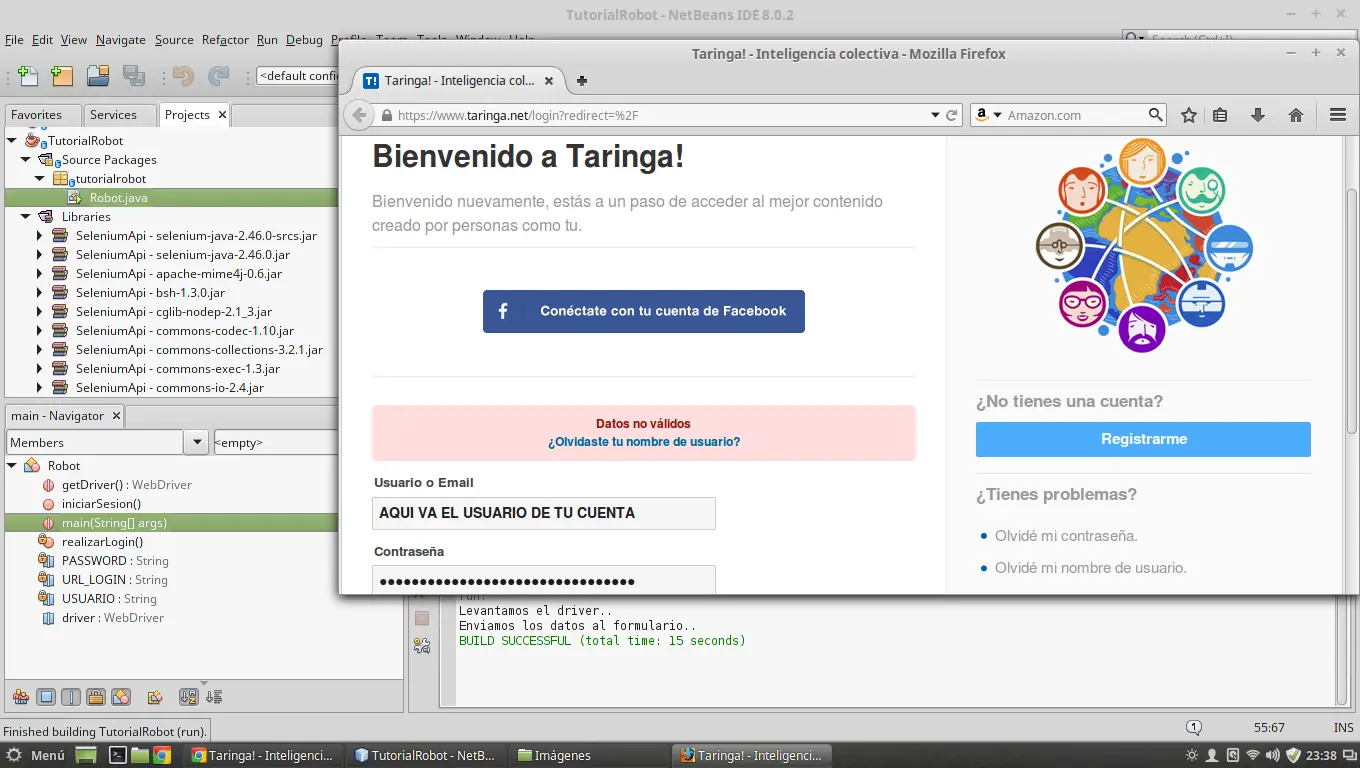This screenshot has height=768, width=1360.
Task: Click Olvidé mi contraseña link
Action: [x=1066, y=536]
